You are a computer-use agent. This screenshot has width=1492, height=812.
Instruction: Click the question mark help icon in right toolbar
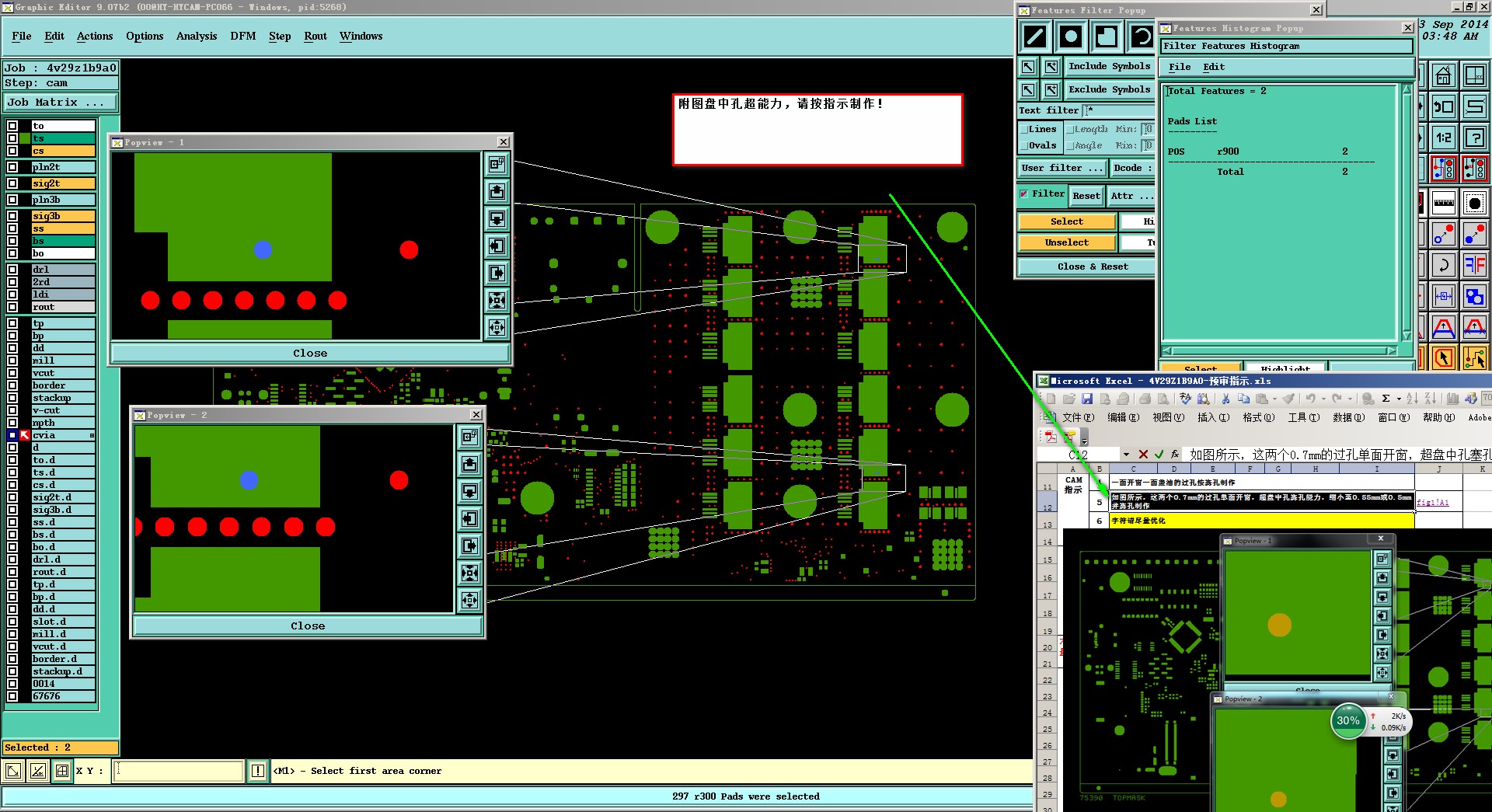pyautogui.click(x=1474, y=138)
